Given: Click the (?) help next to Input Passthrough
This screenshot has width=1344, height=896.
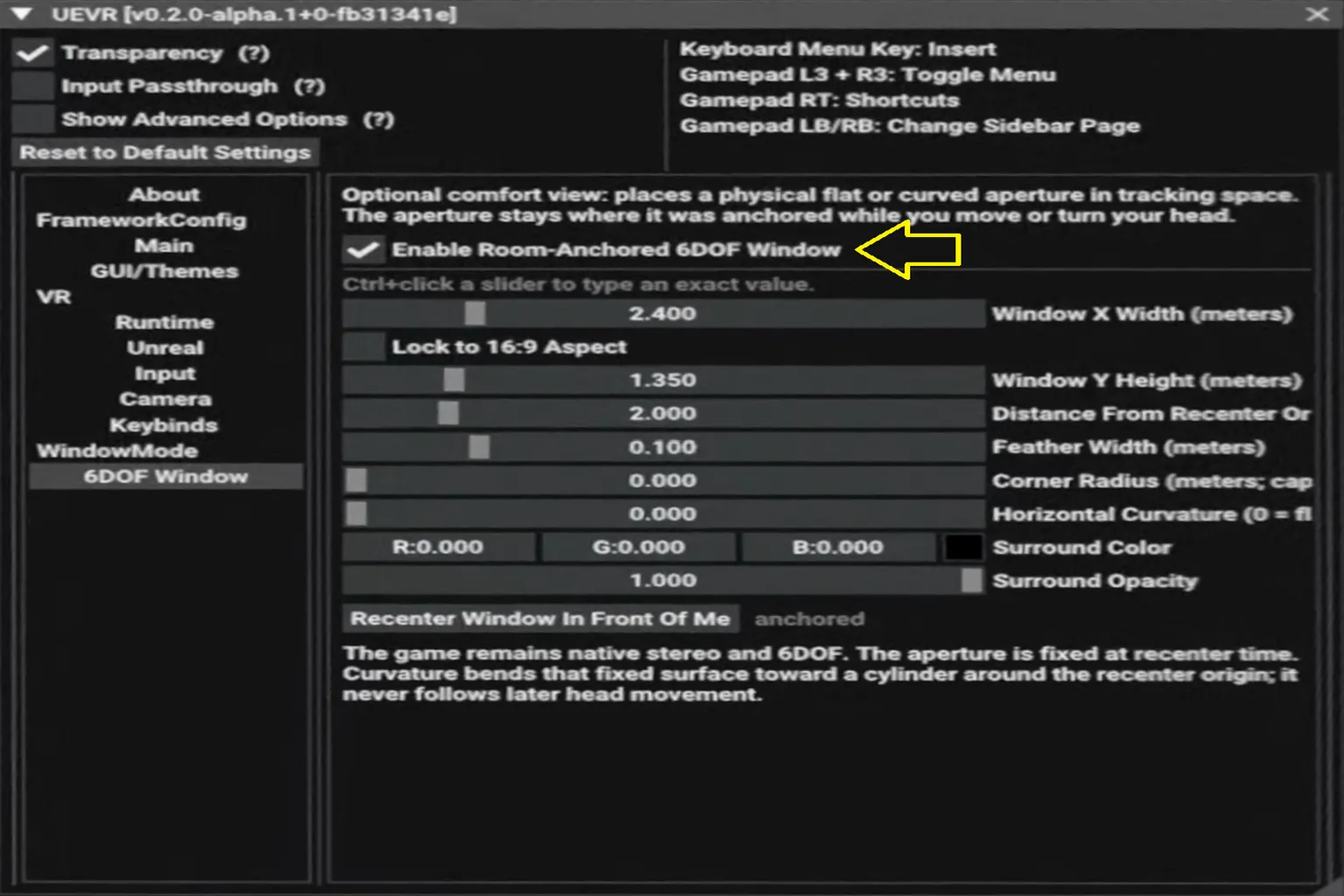Looking at the screenshot, I should [310, 87].
